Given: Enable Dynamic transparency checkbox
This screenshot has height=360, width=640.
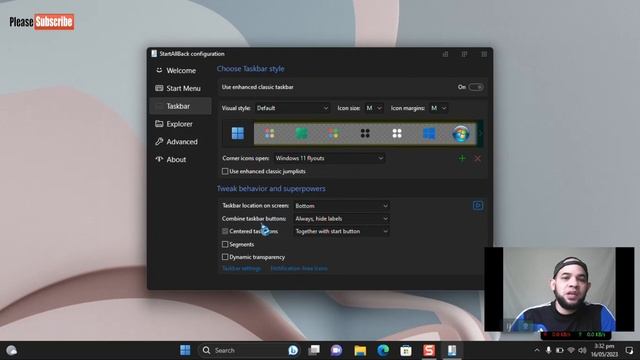Looking at the screenshot, I should tap(225, 257).
